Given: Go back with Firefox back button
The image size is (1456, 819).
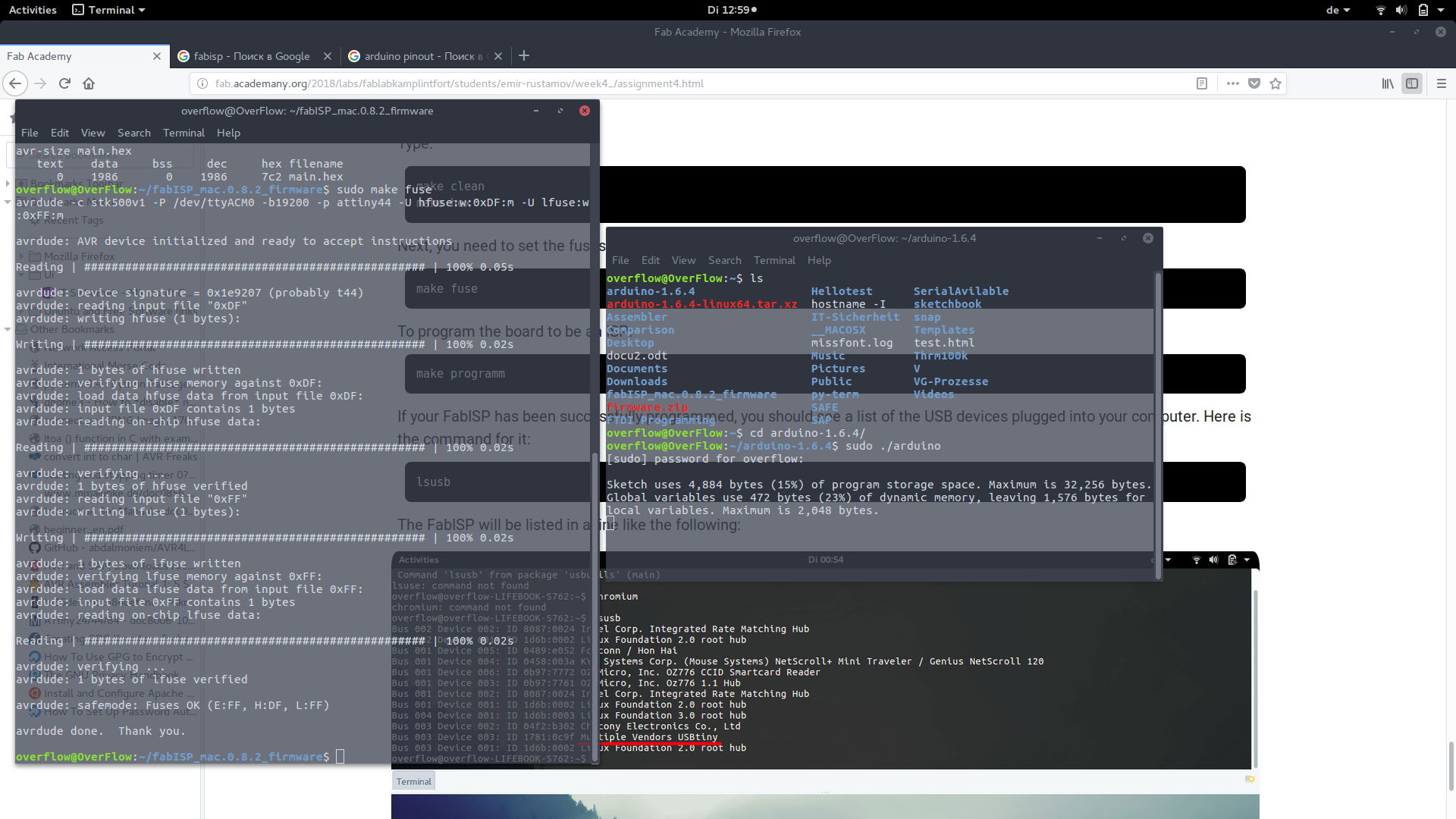Looking at the screenshot, I should [x=16, y=83].
